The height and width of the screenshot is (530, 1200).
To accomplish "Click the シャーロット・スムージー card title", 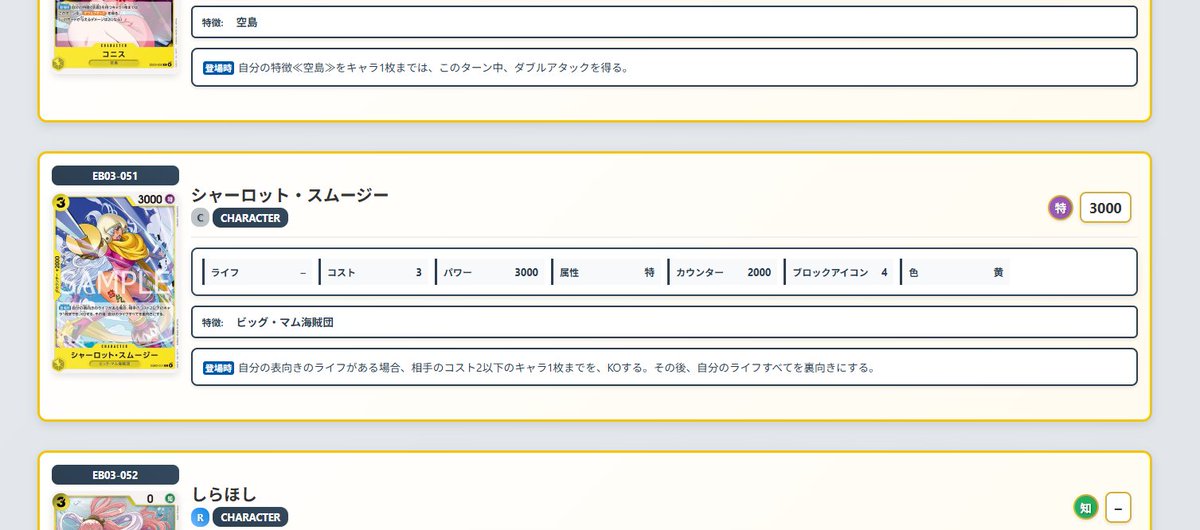I will click(290, 195).
